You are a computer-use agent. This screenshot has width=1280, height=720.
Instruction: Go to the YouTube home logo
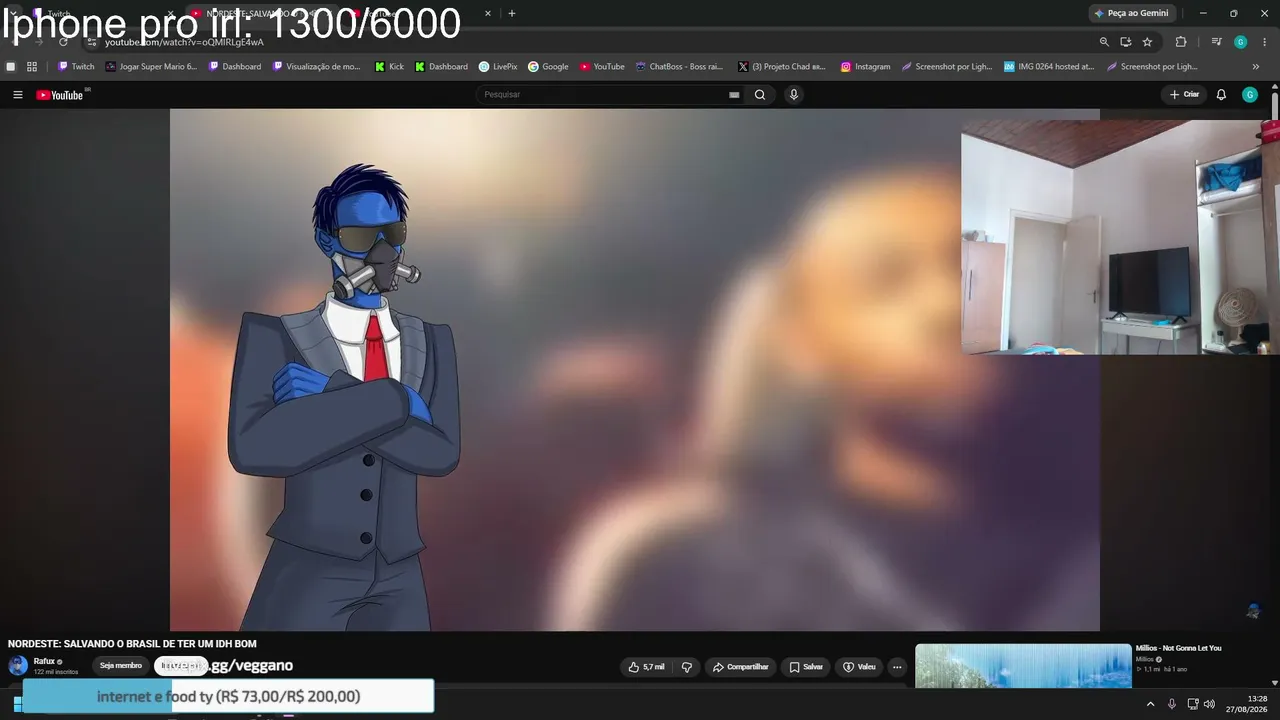point(60,95)
